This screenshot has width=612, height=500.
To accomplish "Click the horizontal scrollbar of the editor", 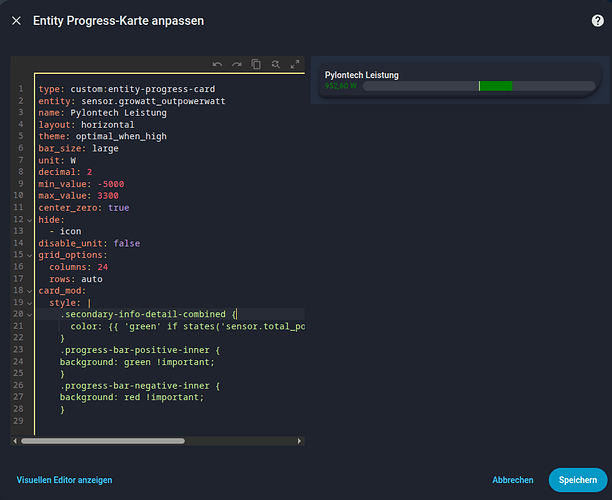I will (100, 440).
